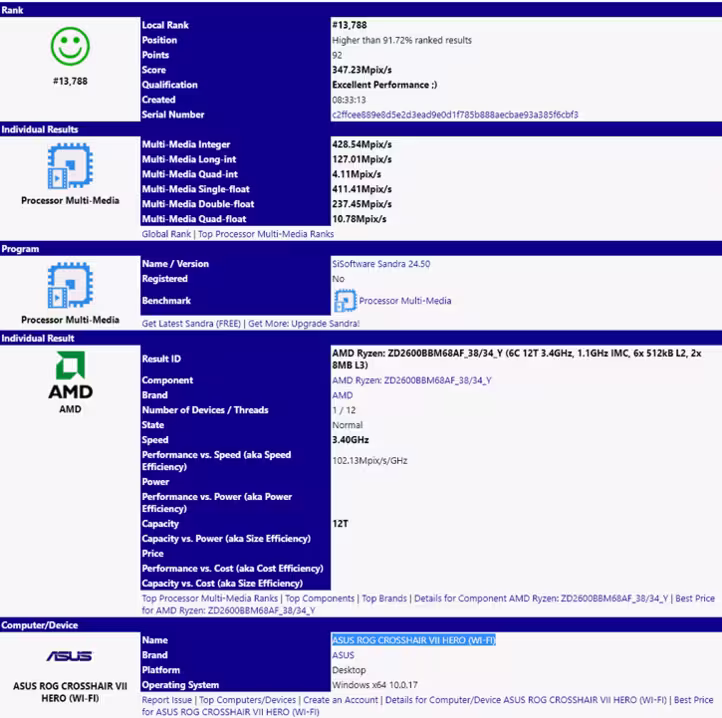
Task: Open the ASUS brand link
Action: (x=343, y=655)
